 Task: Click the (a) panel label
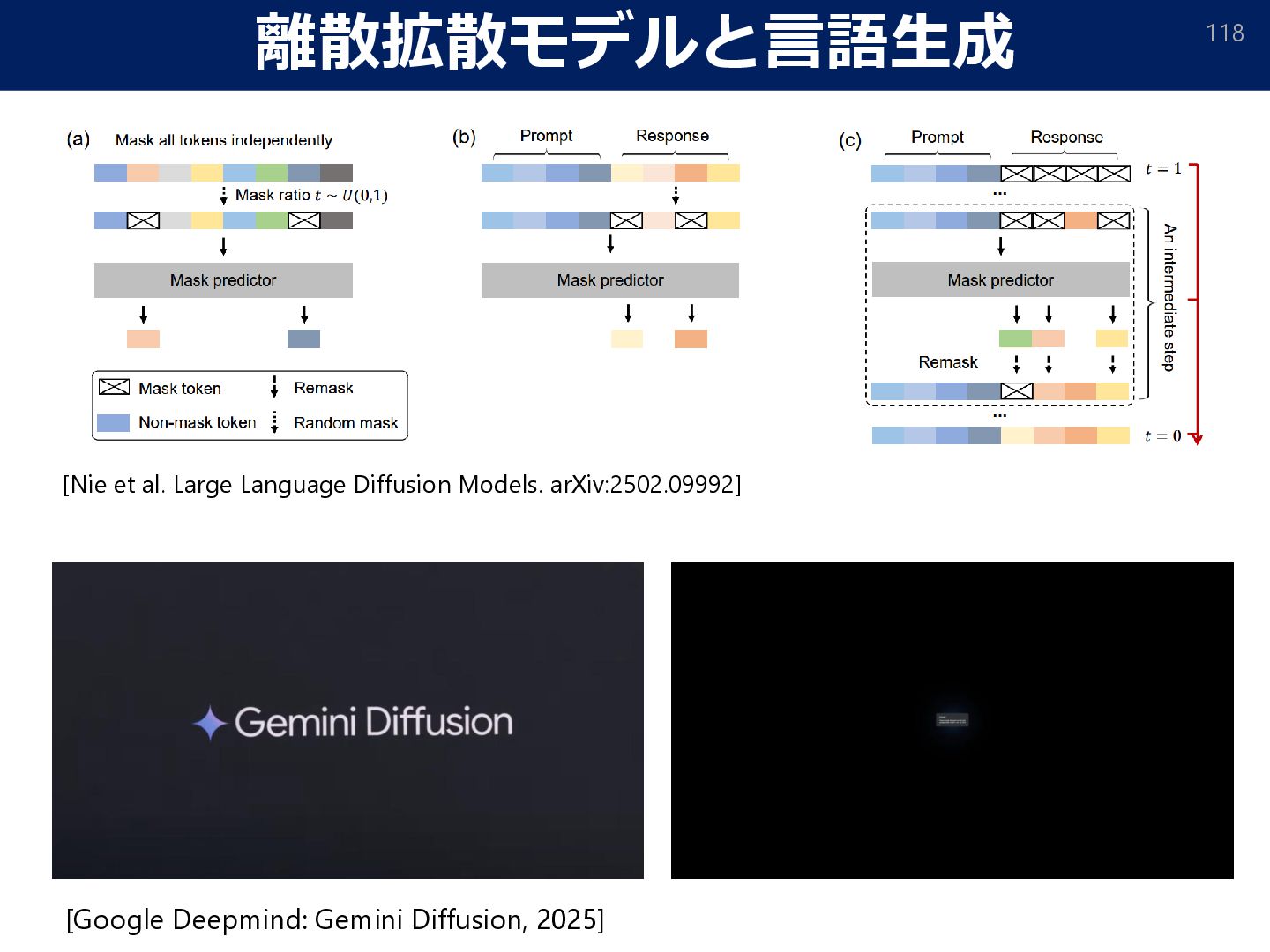tap(78, 139)
